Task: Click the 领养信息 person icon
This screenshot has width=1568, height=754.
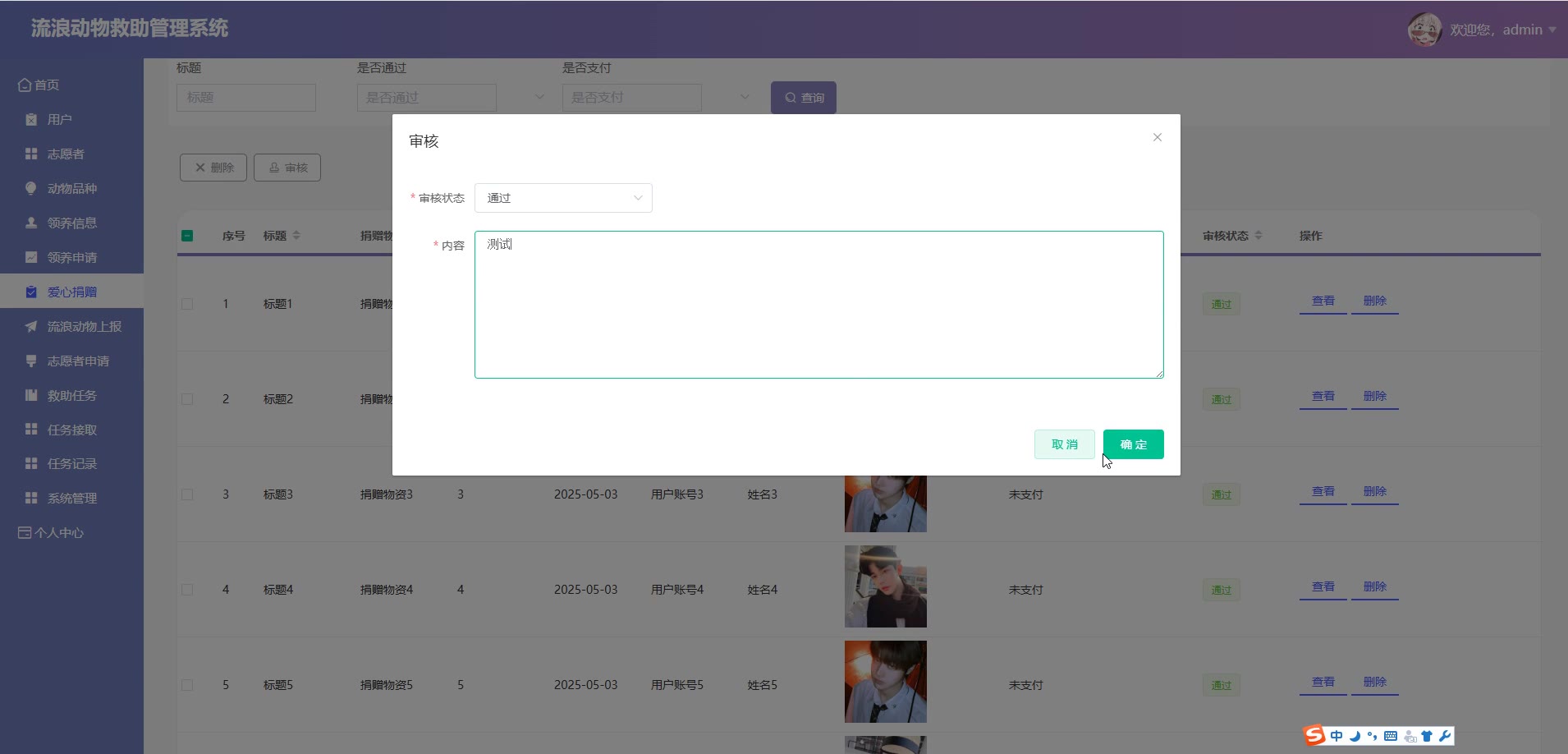Action: pyautogui.click(x=31, y=223)
